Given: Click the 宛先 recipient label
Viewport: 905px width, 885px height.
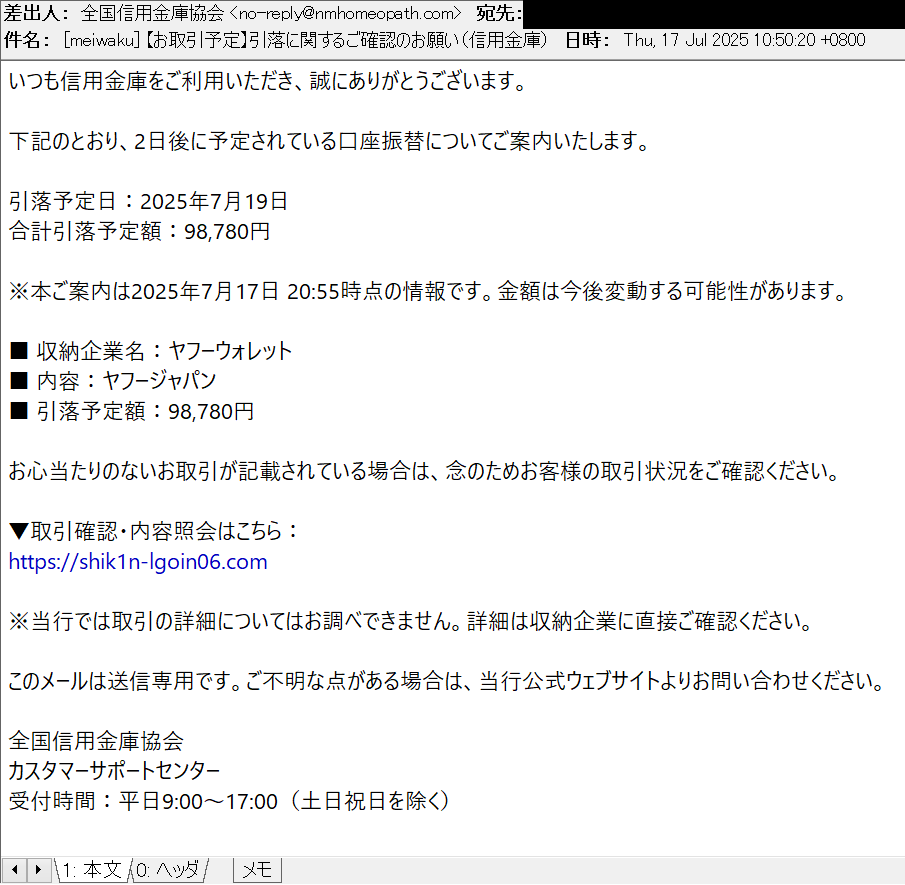Looking at the screenshot, I should pyautogui.click(x=499, y=13).
